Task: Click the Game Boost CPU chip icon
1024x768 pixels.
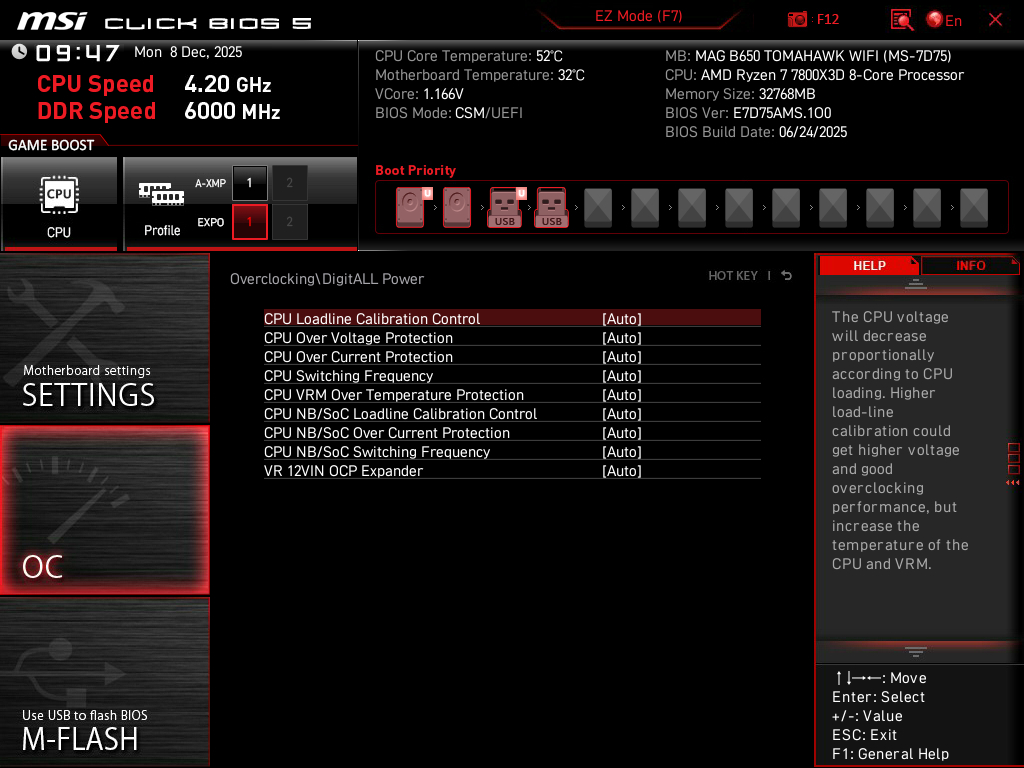Action: pyautogui.click(x=59, y=195)
